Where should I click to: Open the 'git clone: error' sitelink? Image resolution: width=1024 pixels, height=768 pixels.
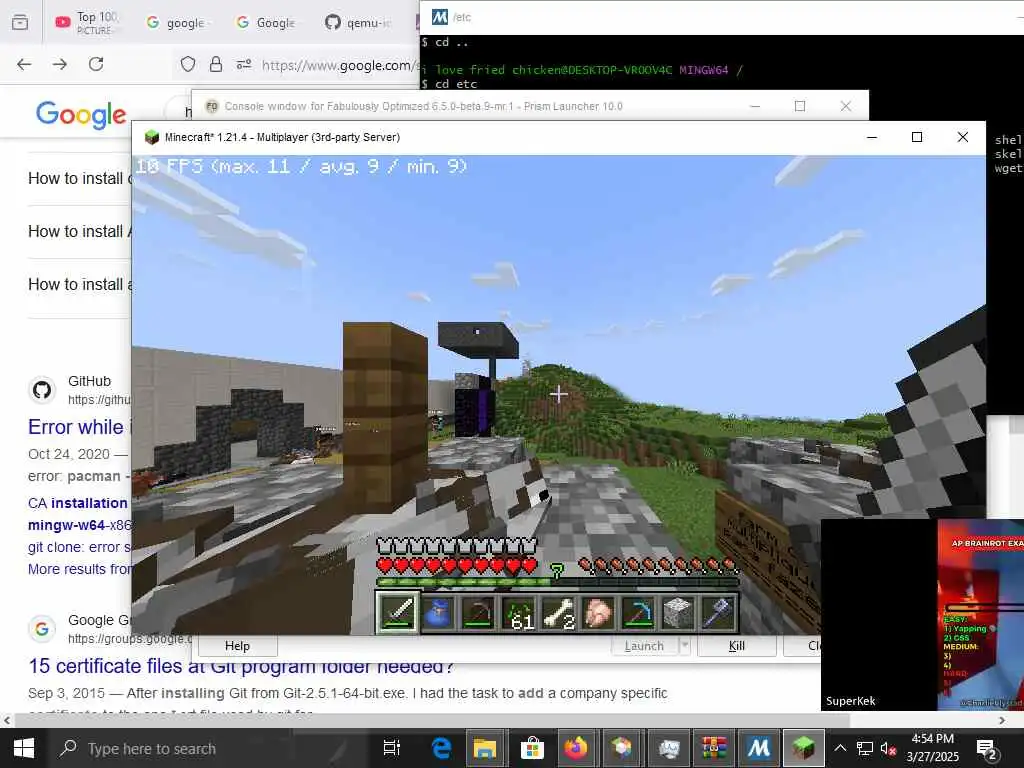point(79,547)
